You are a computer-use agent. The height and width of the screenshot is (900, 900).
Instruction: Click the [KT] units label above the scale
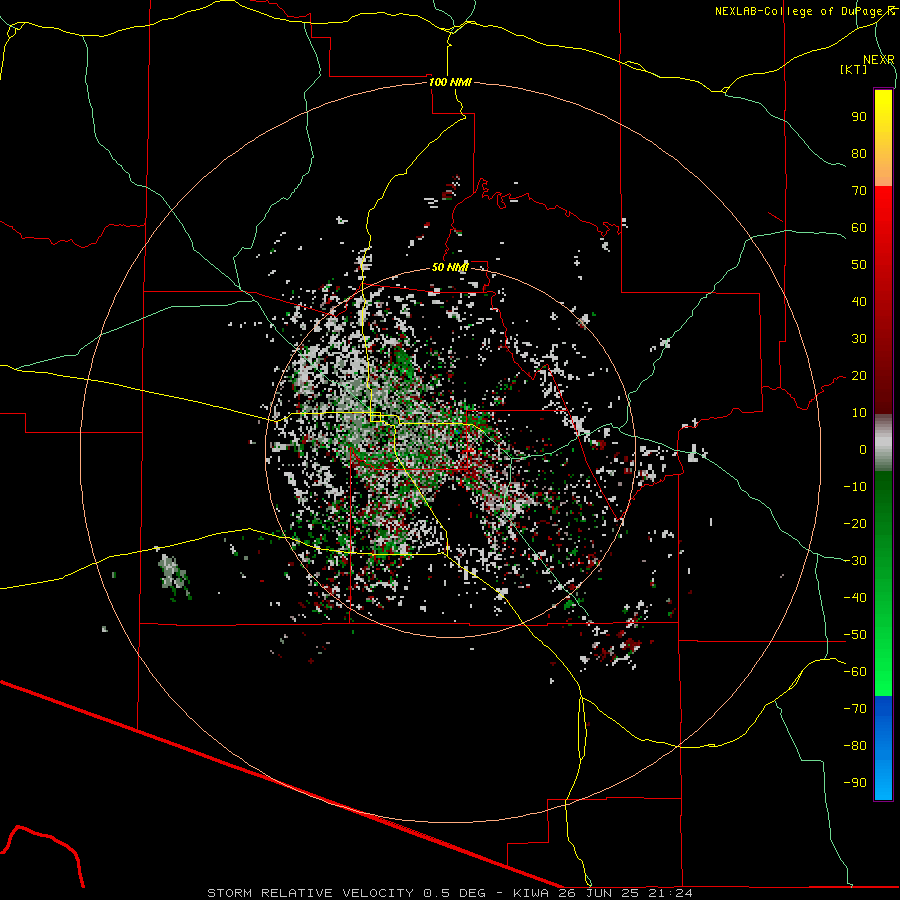[x=854, y=69]
